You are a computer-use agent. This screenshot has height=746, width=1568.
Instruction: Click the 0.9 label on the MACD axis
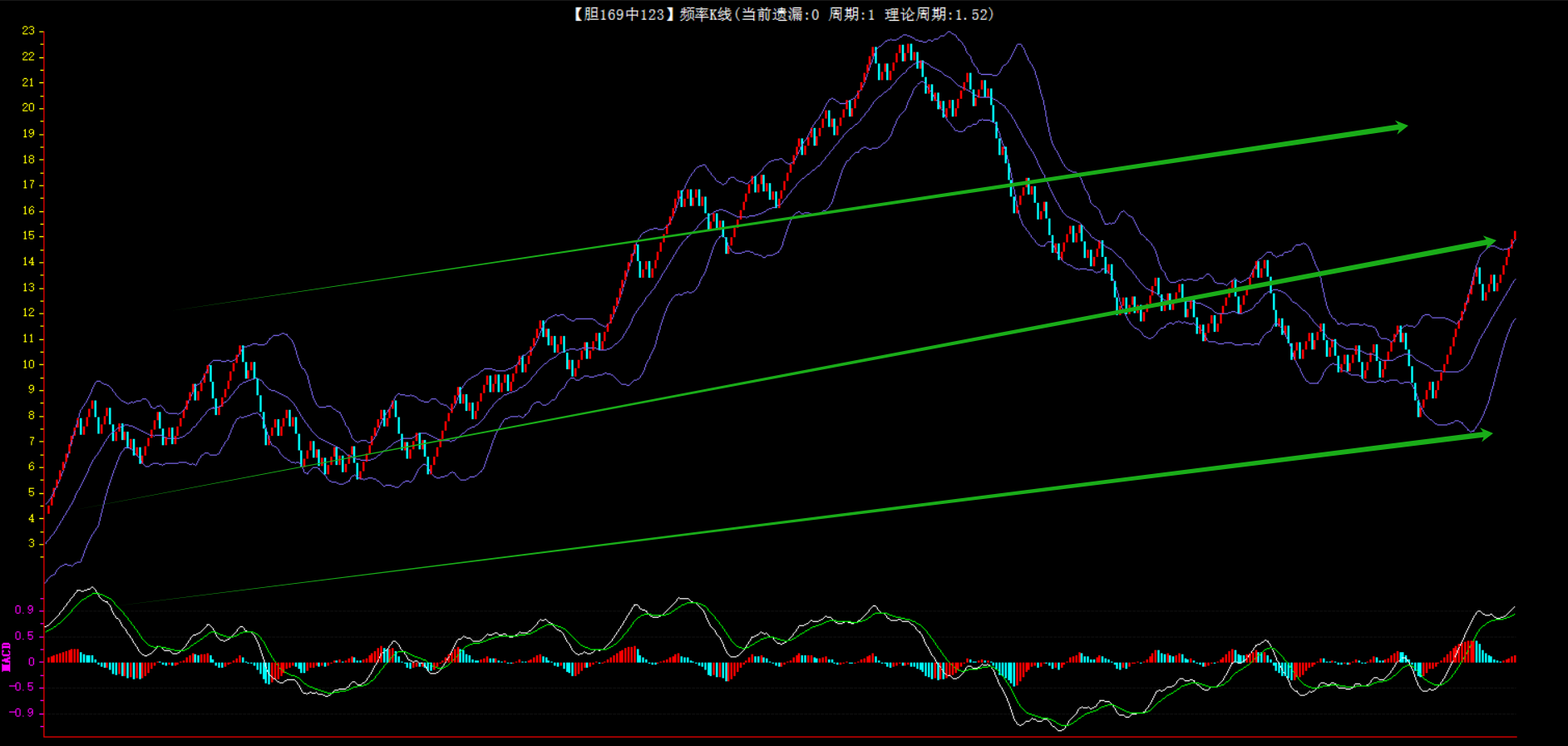[x=24, y=610]
